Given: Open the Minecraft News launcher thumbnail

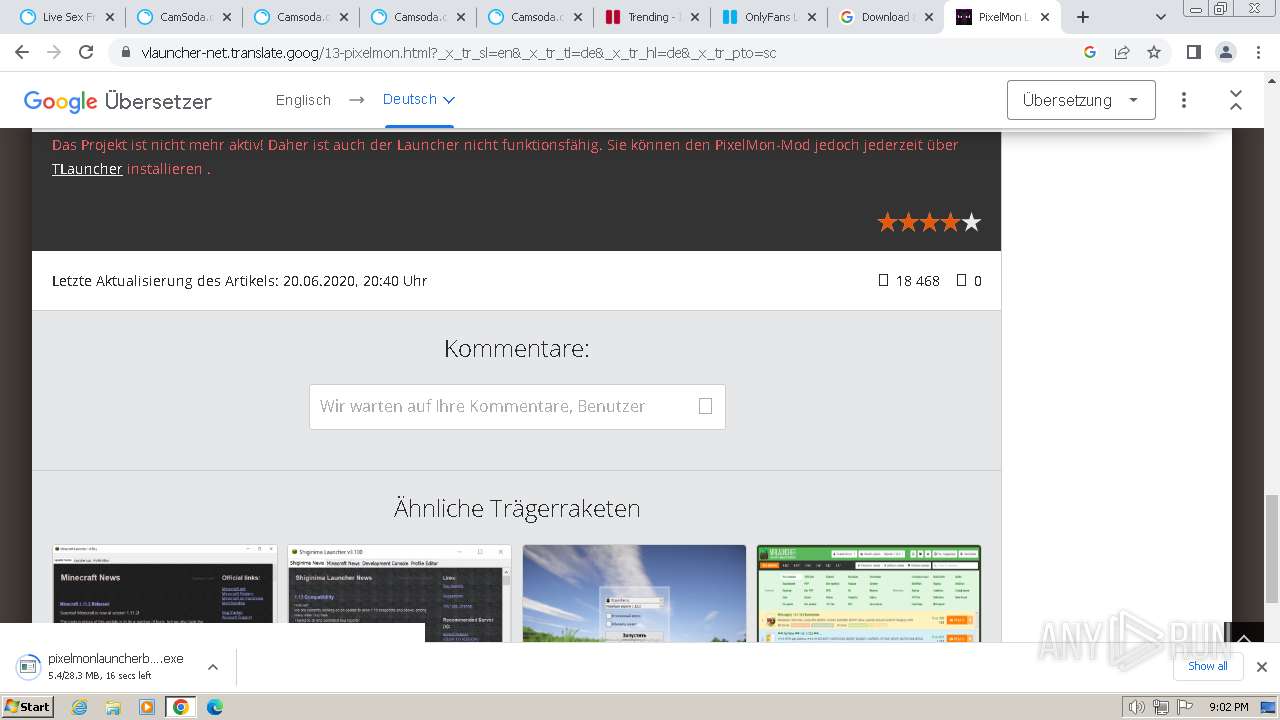Looking at the screenshot, I should pos(165,593).
